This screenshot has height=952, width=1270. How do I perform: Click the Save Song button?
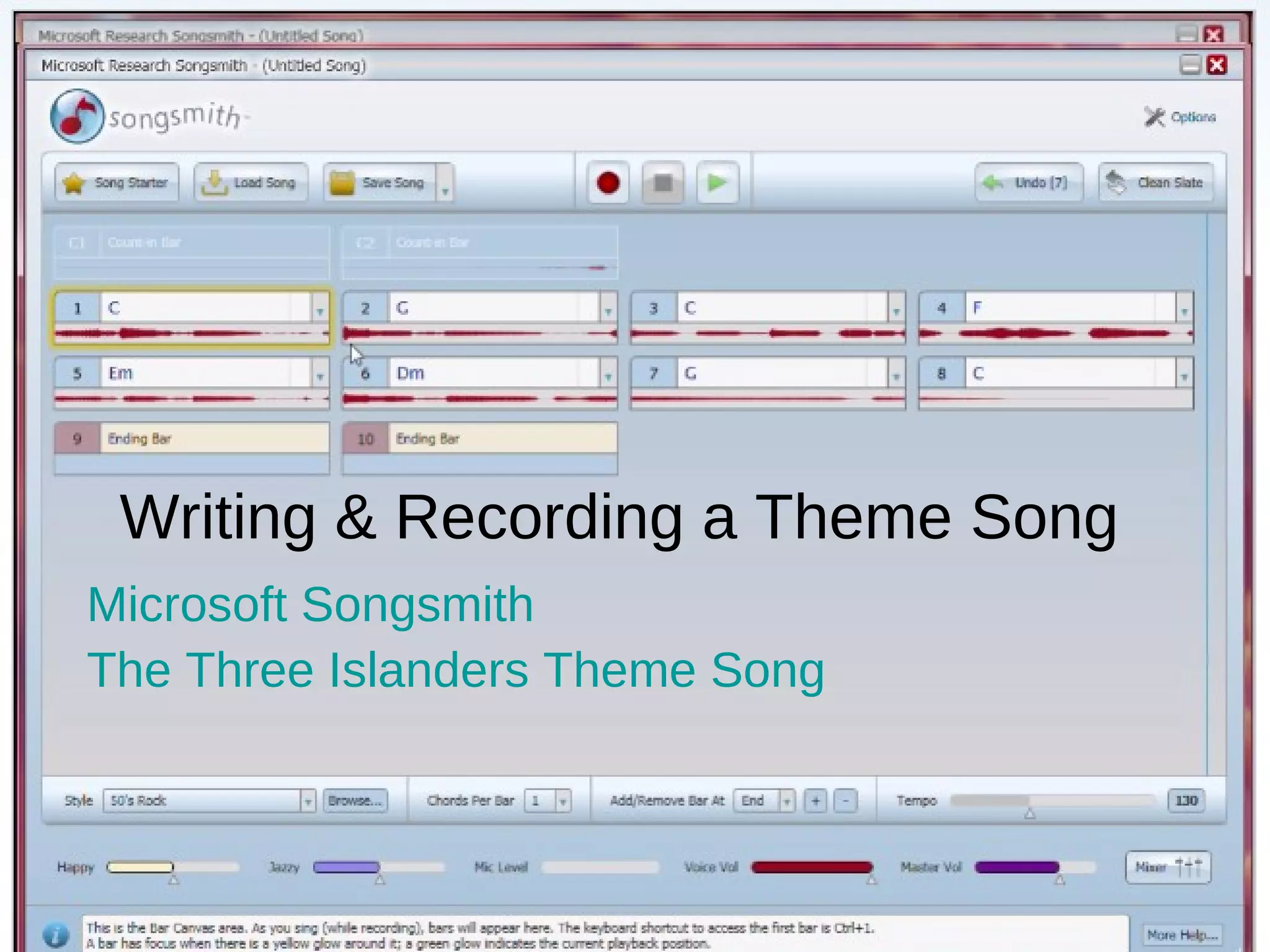pos(380,183)
